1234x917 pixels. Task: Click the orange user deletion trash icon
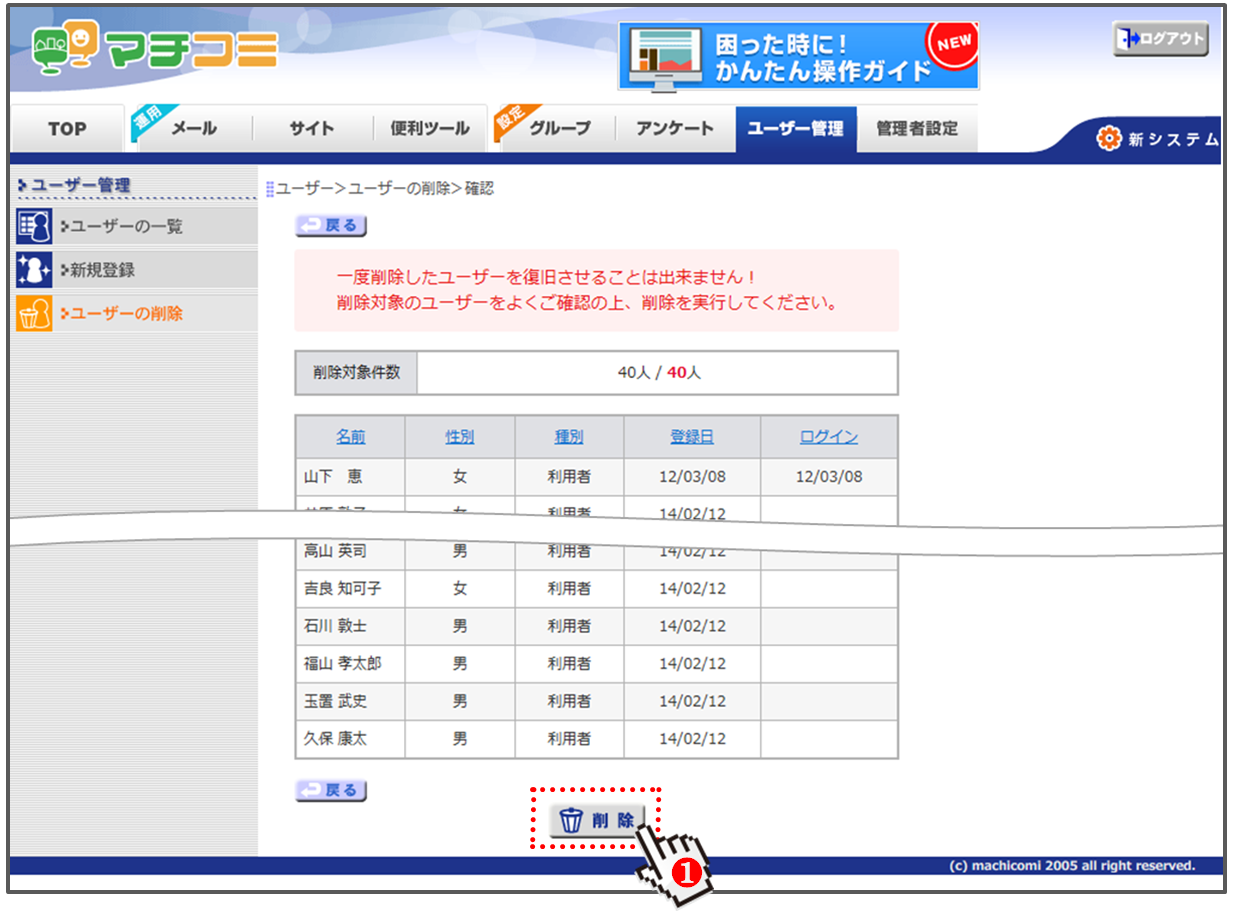point(34,314)
